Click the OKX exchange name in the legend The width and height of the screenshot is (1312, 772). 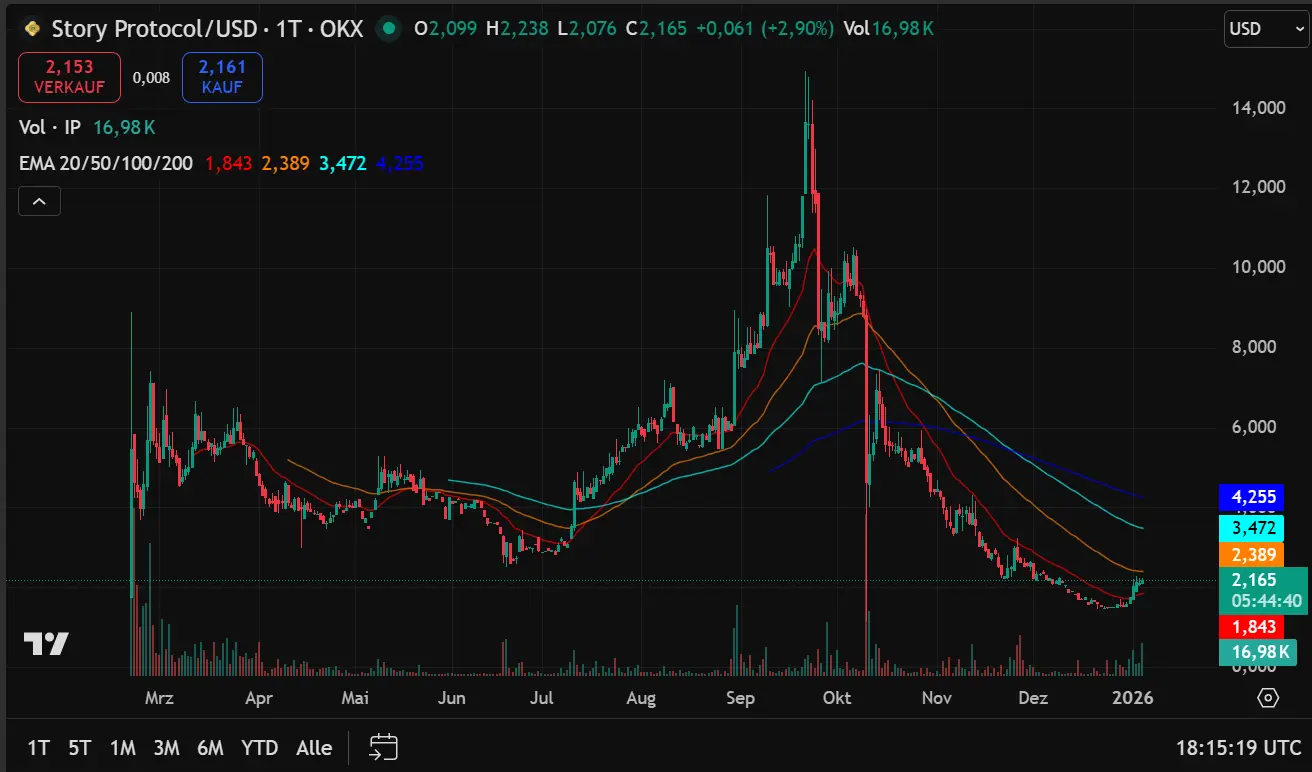tap(340, 28)
